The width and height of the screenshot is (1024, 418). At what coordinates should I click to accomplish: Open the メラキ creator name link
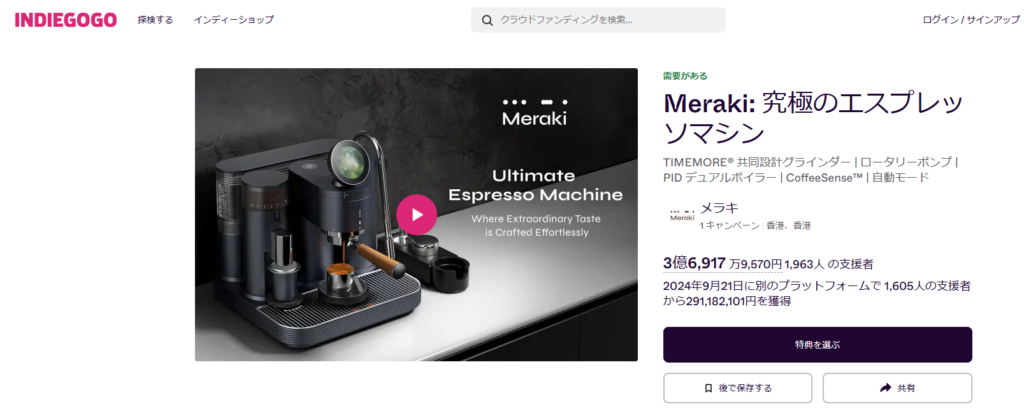(x=720, y=208)
